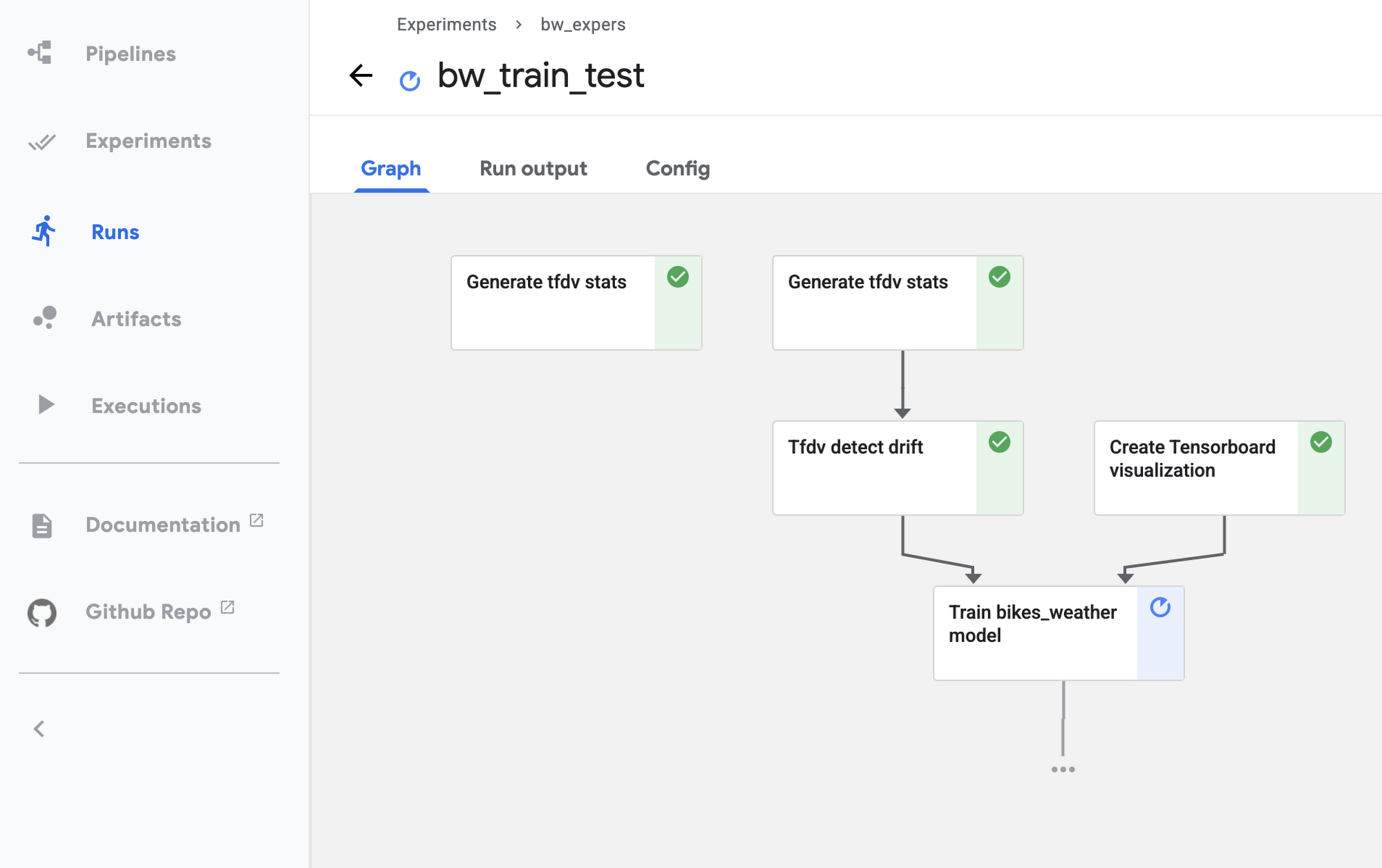Switch to the Config tab
This screenshot has height=868, width=1382.
coord(678,169)
